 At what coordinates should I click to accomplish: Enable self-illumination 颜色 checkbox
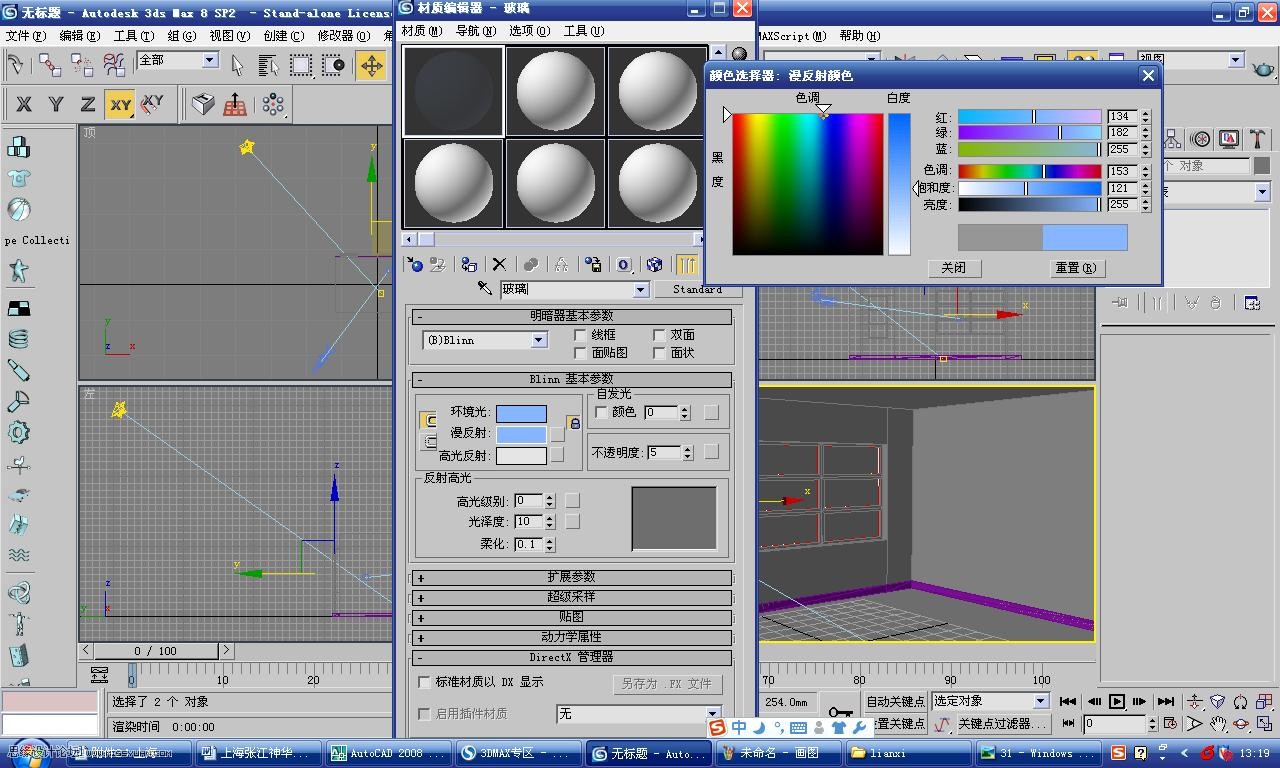tap(601, 412)
